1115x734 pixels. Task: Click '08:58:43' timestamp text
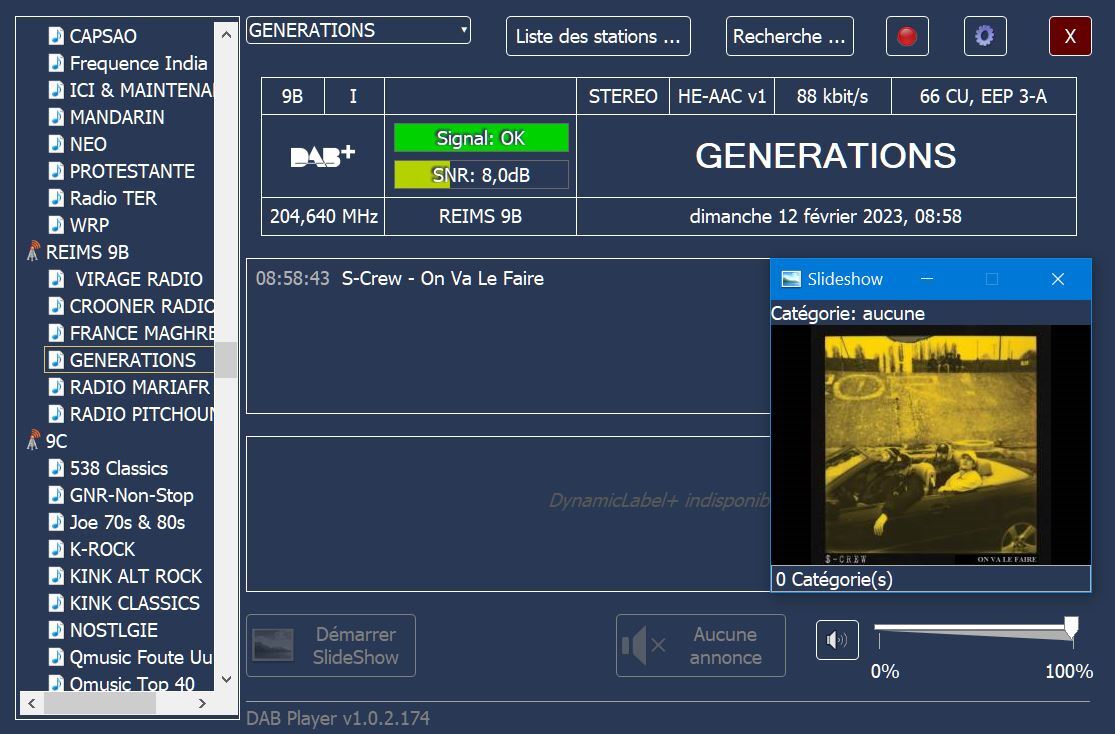[x=292, y=278]
